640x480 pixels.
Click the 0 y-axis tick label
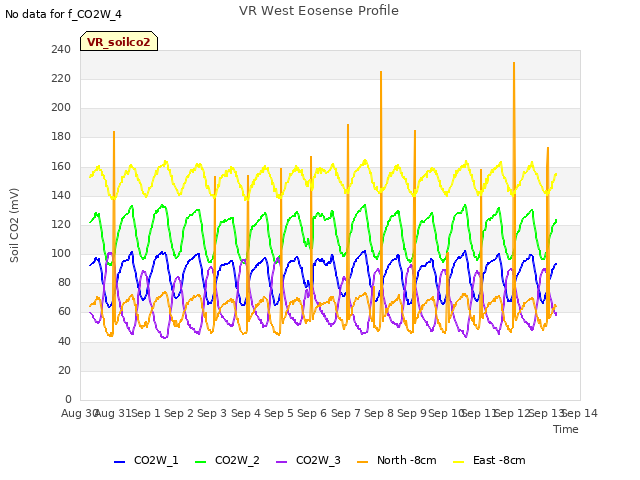pos(68,399)
